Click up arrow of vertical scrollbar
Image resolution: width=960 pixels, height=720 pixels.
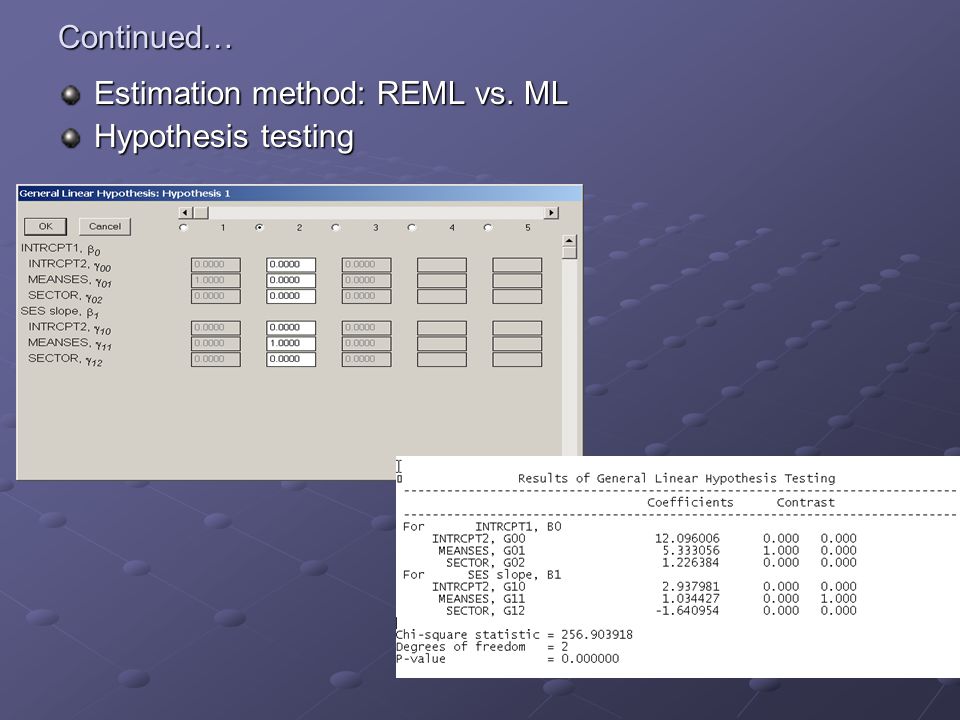[569, 241]
